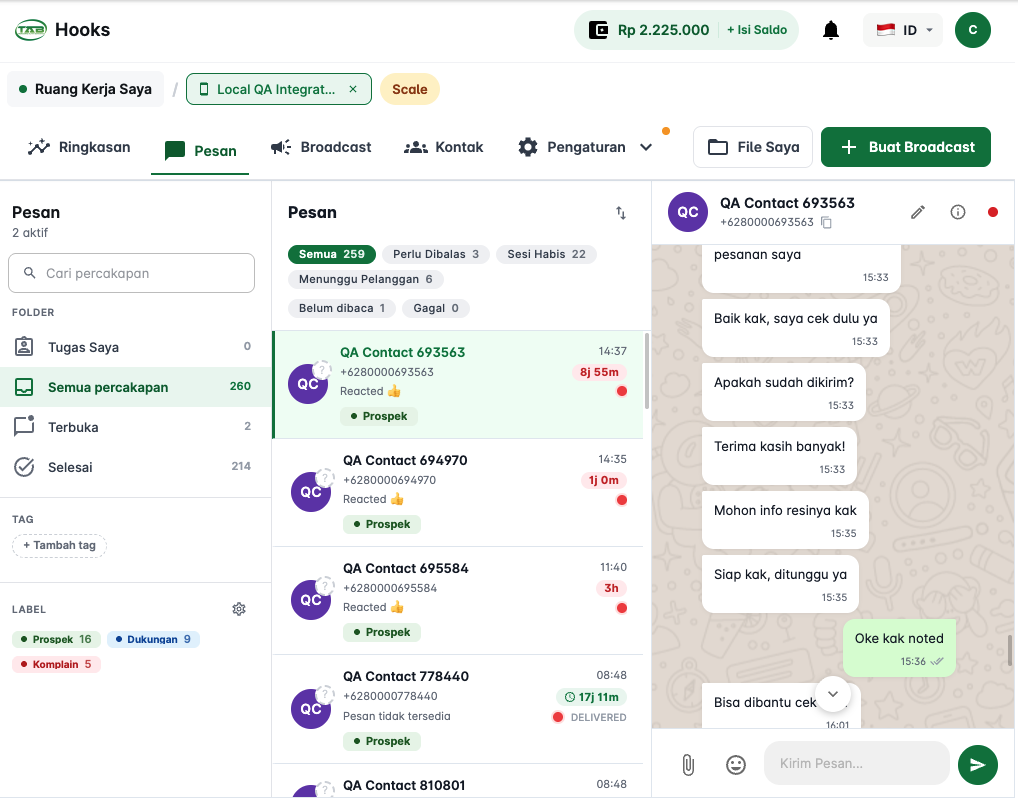Click avatar of QA Contact 694970

(311, 492)
